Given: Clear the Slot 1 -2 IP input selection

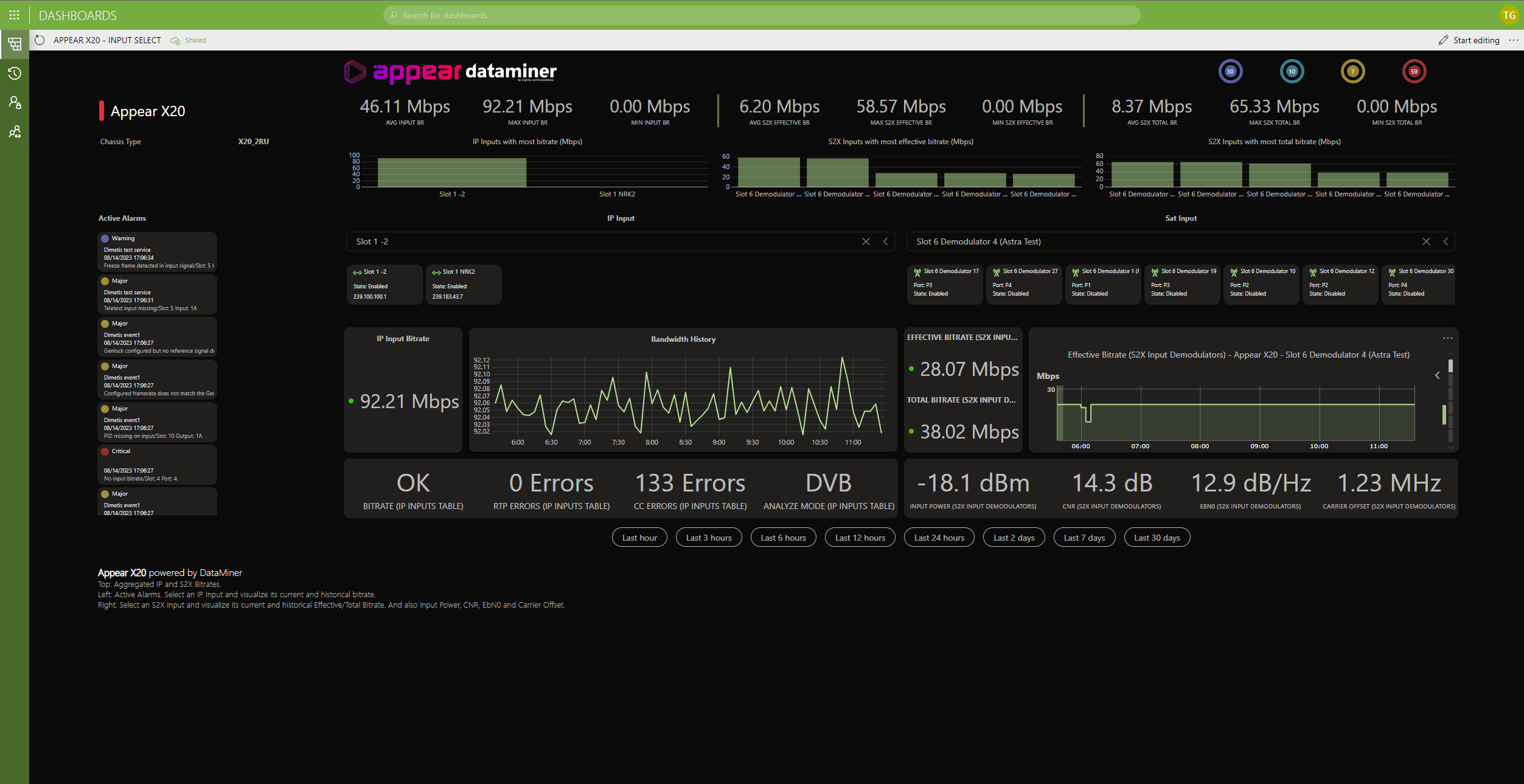Looking at the screenshot, I should point(866,241).
